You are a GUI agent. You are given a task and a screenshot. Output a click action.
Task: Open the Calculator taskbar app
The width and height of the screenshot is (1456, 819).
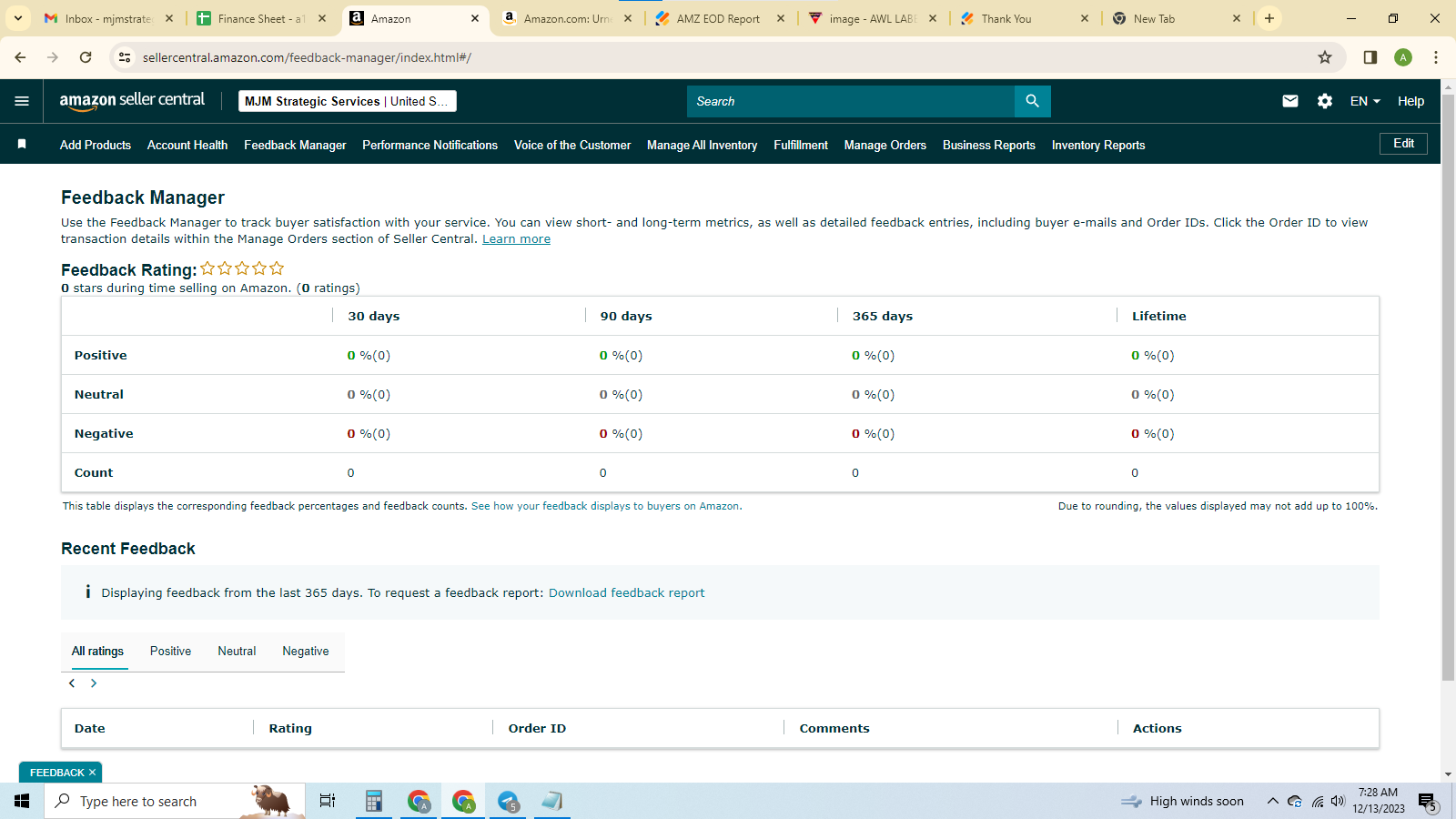pos(373,801)
